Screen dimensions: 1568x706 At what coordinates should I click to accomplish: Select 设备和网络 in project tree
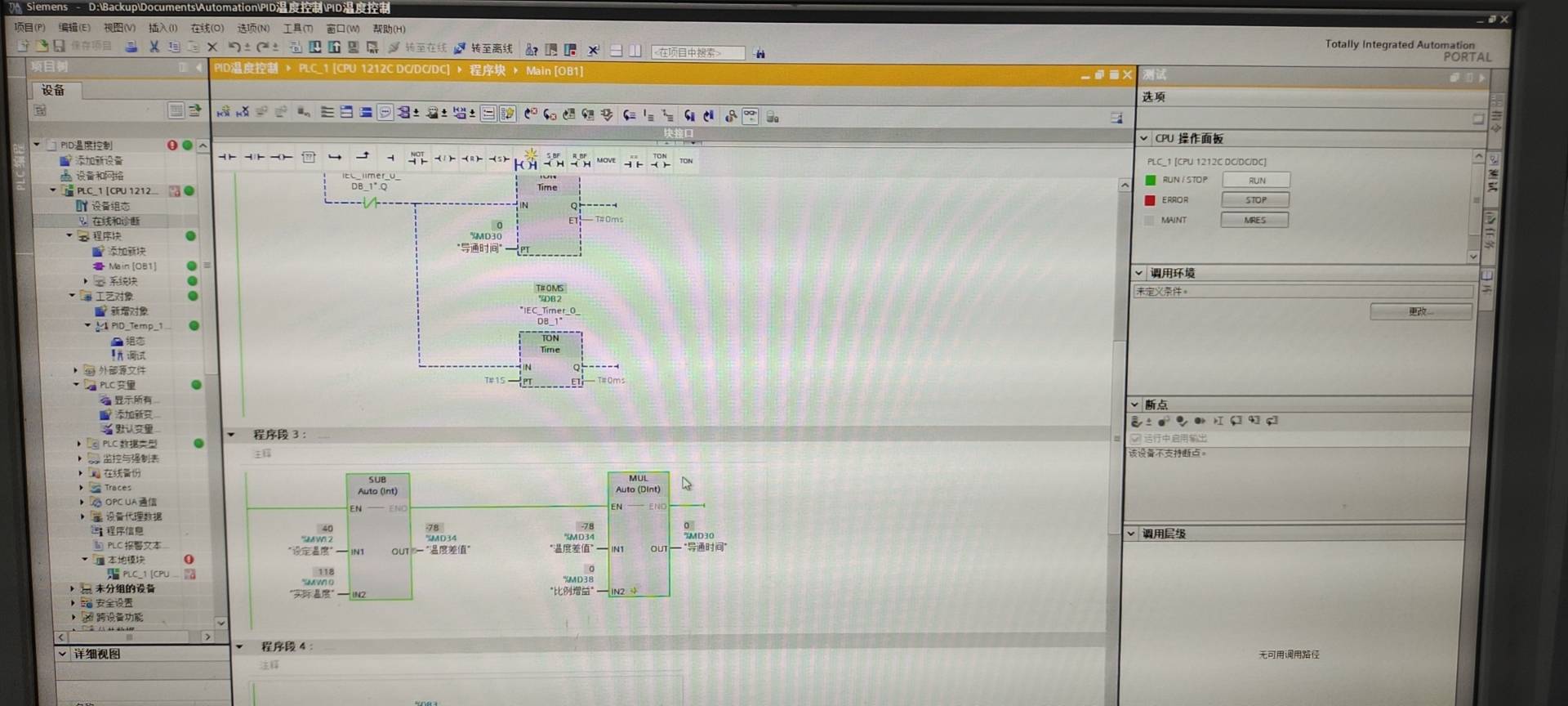tap(100, 176)
